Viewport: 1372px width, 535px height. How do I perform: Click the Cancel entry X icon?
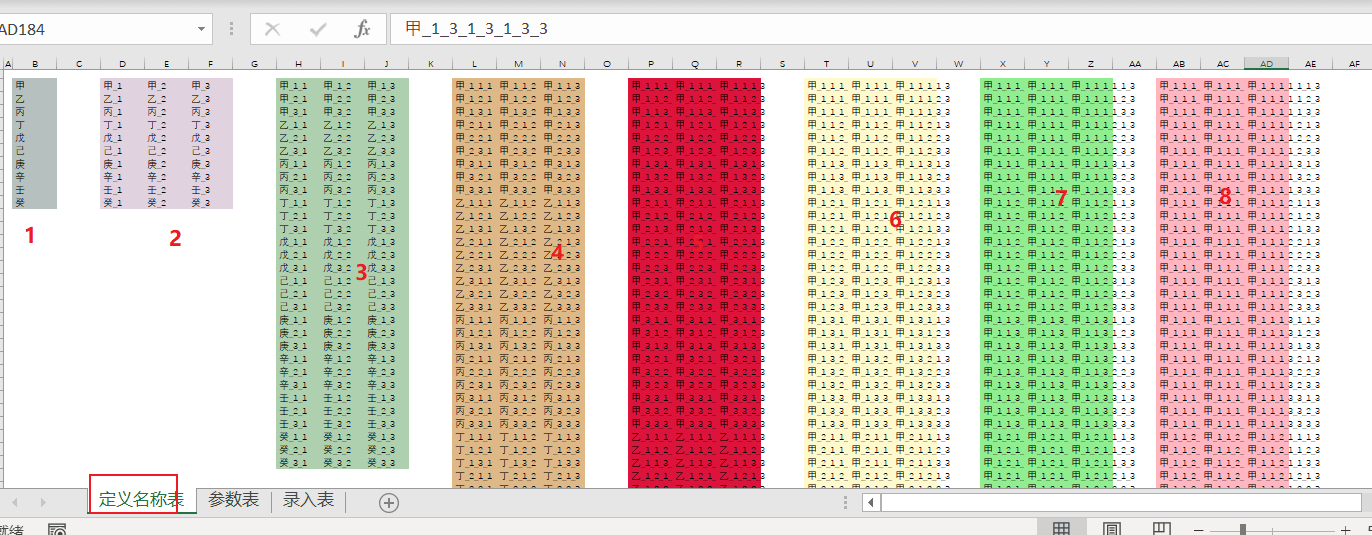click(x=272, y=29)
